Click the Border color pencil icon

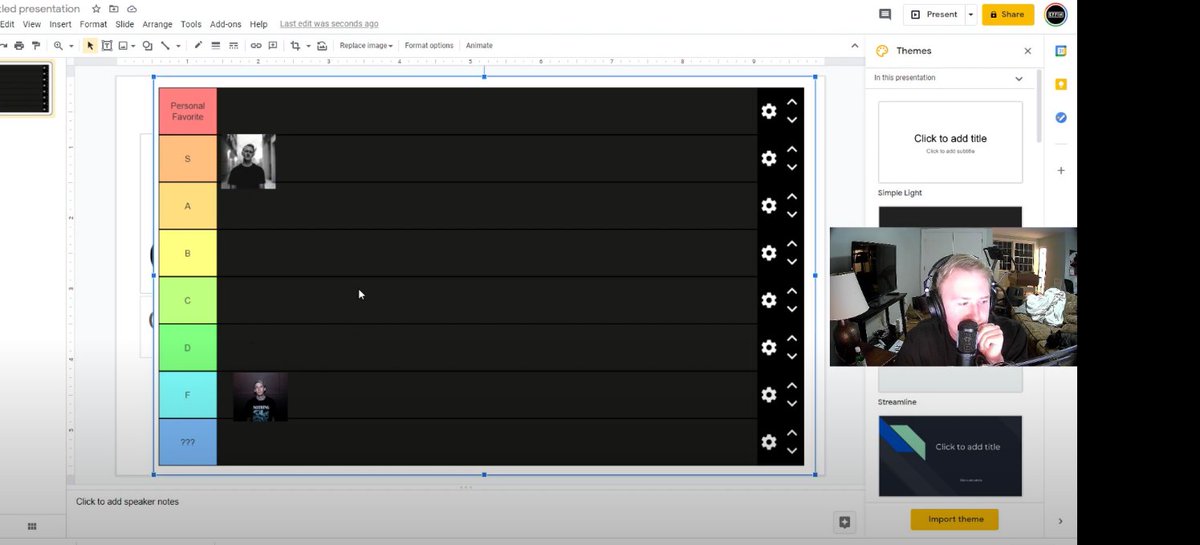[198, 45]
